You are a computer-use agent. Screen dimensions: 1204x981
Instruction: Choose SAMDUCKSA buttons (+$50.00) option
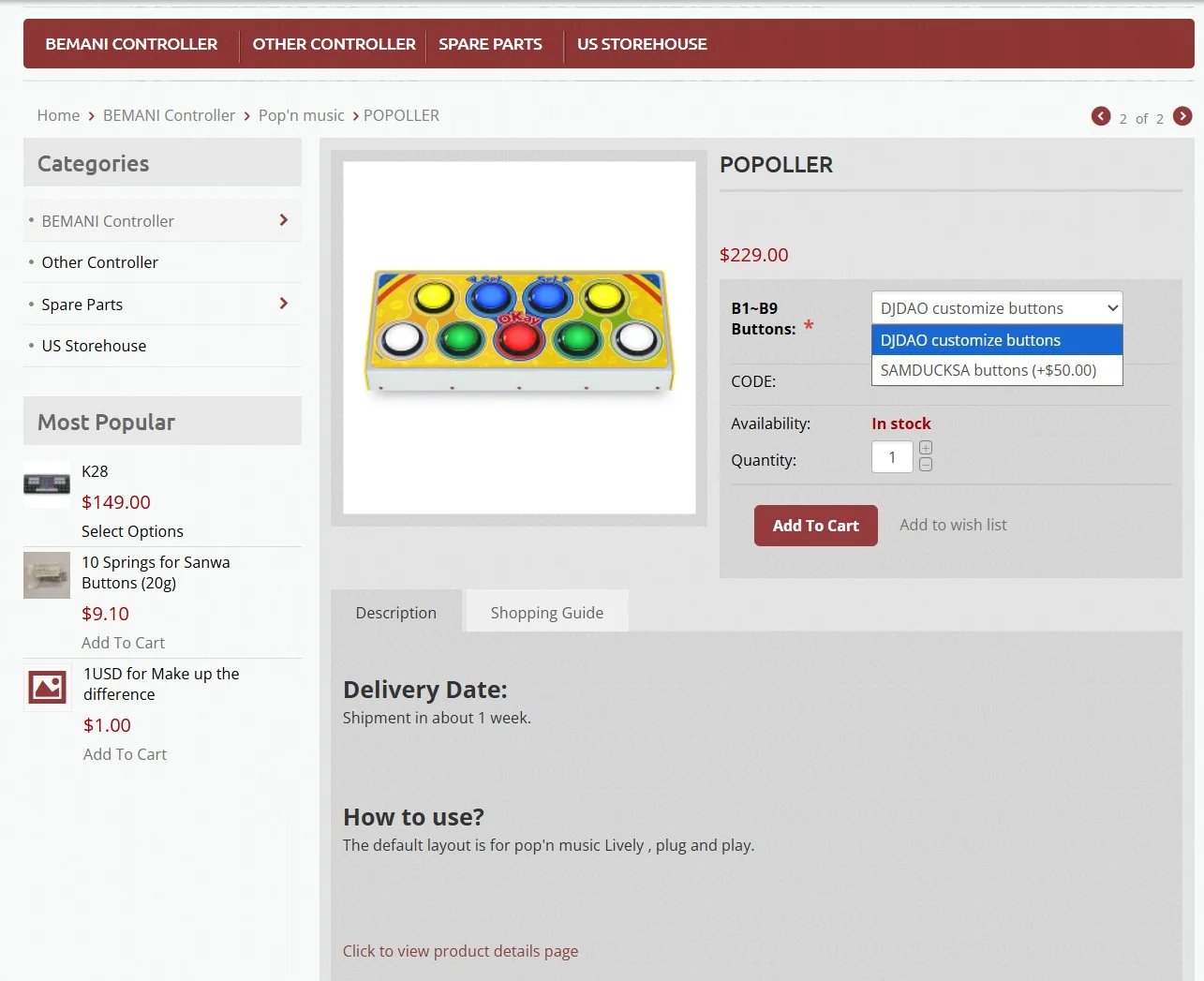(997, 370)
